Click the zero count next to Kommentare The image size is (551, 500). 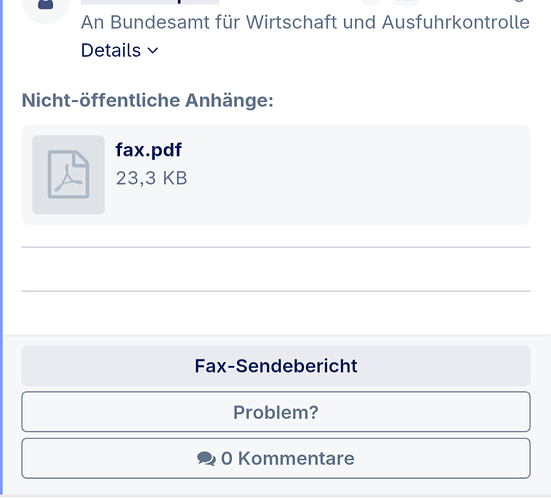tap(227, 459)
